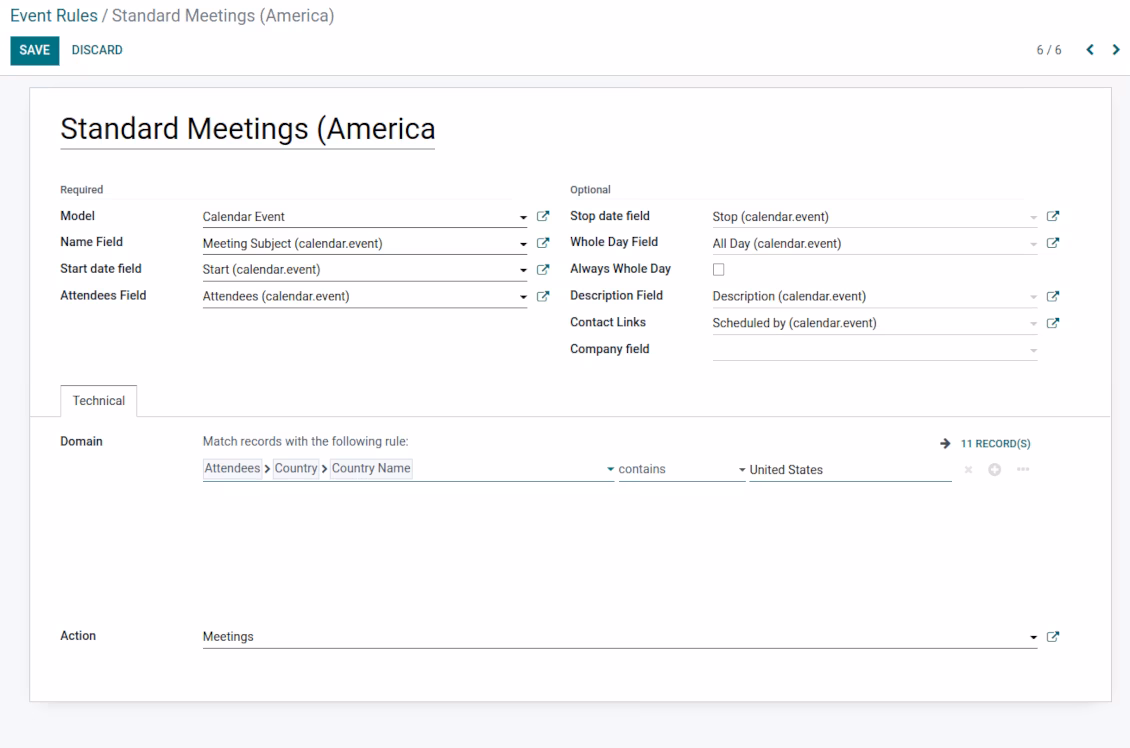Click the Meetings action value

point(228,637)
